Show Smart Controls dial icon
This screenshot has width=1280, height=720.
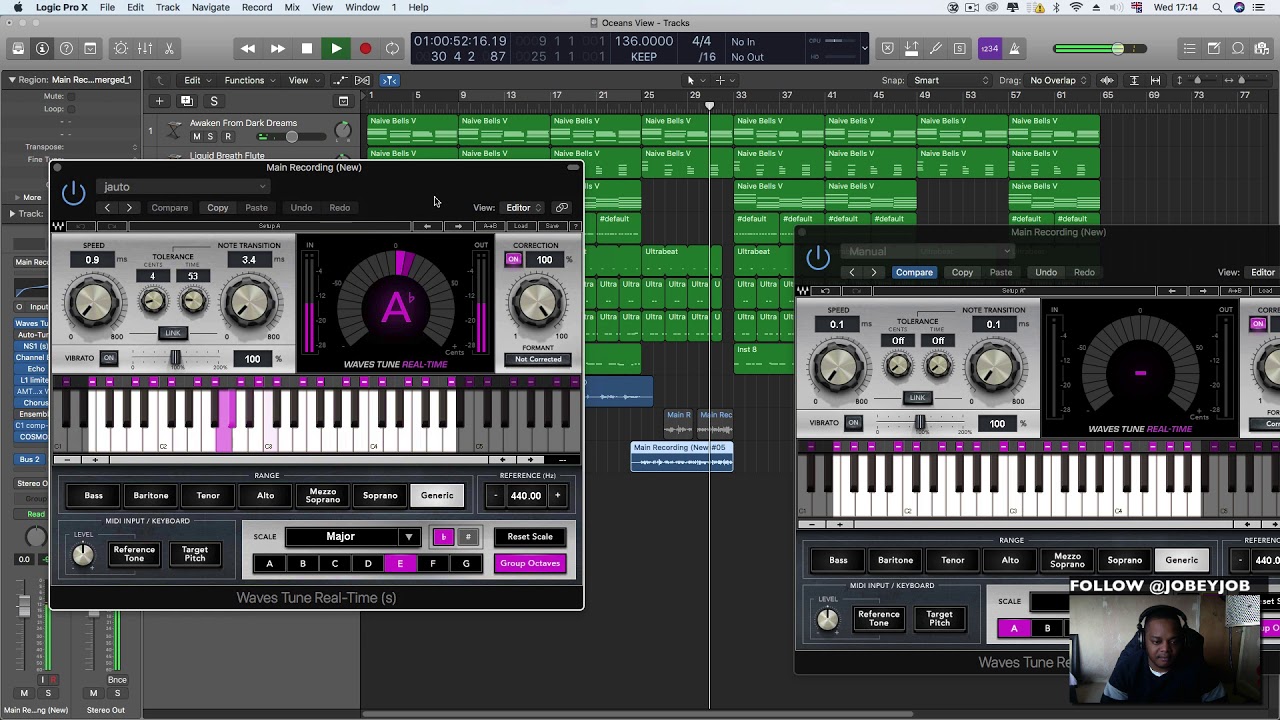tap(121, 48)
